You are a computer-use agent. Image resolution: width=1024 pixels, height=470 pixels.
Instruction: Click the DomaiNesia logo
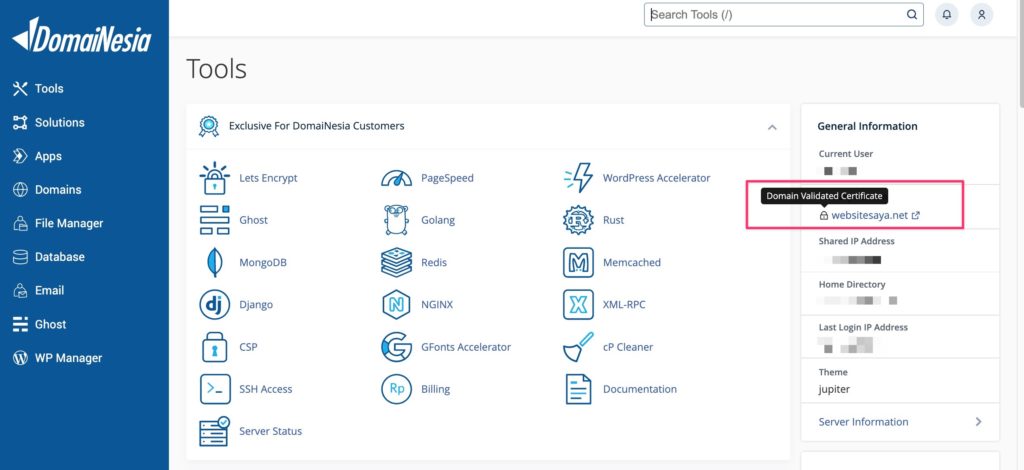[82, 35]
